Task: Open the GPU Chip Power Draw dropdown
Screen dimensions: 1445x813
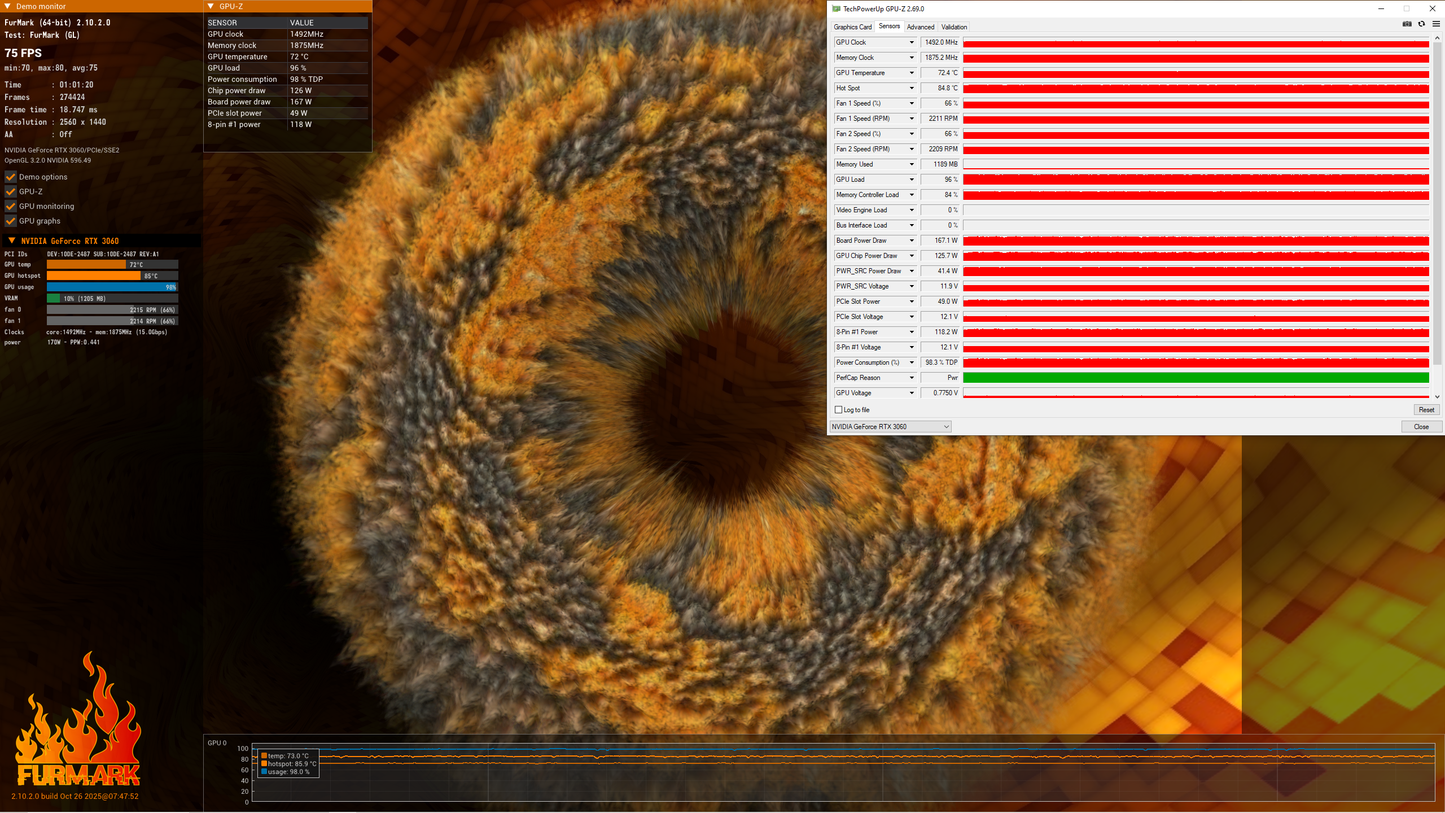Action: pos(912,256)
